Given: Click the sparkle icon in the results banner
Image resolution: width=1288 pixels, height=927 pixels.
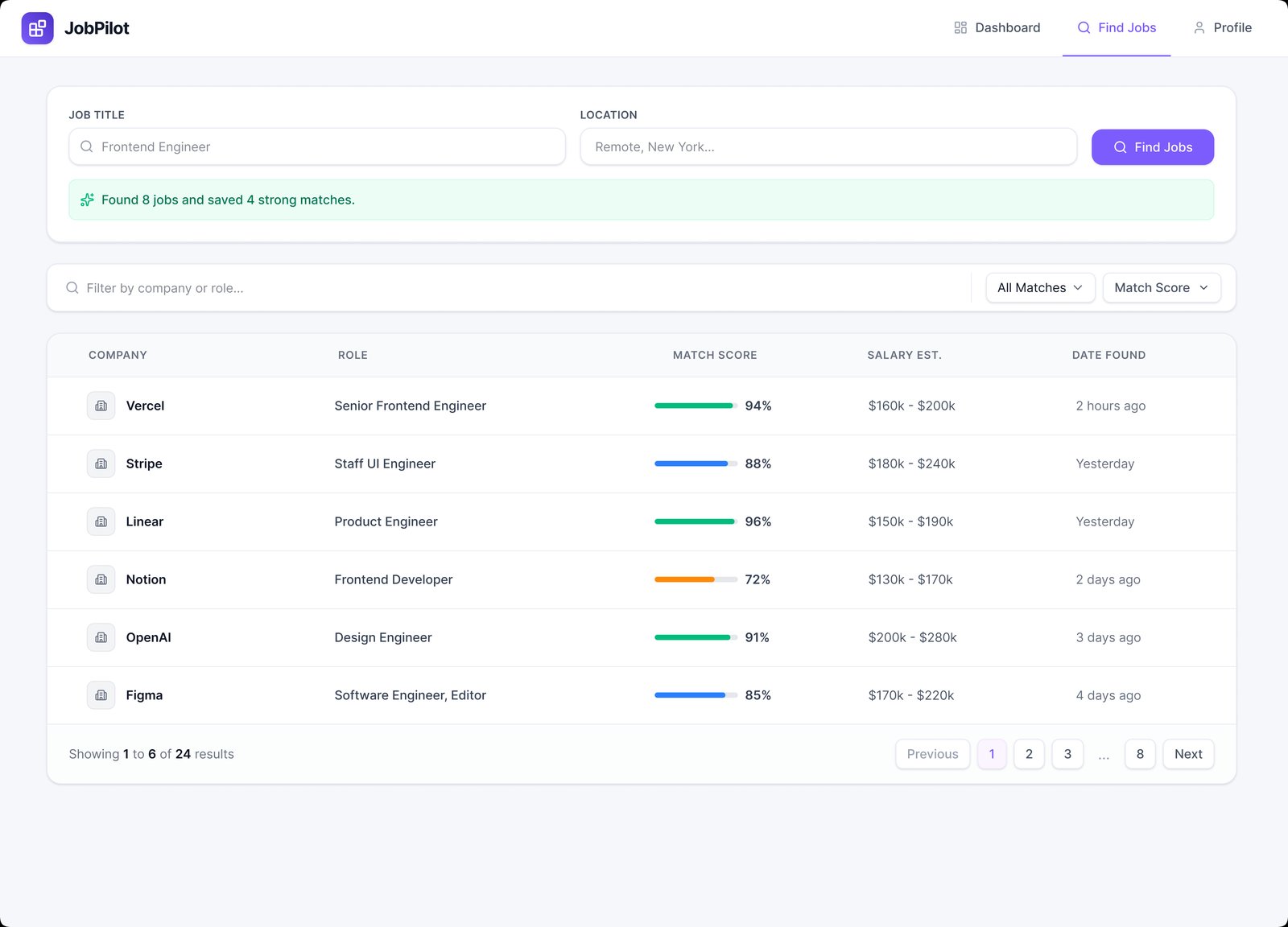Looking at the screenshot, I should (87, 200).
